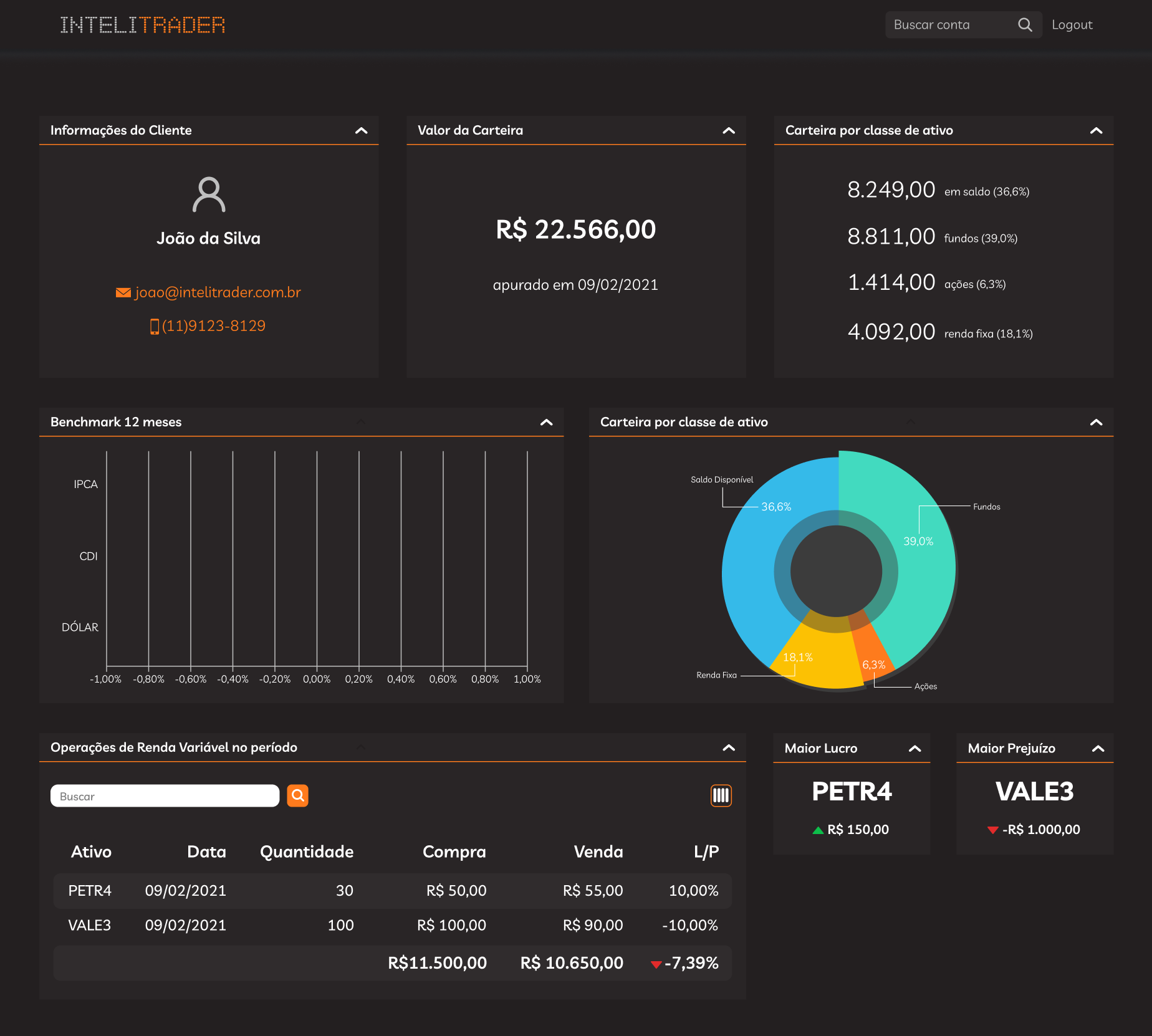This screenshot has height=1036, width=1152.
Task: Click 8.811,00 fundos value
Action: coord(891,237)
